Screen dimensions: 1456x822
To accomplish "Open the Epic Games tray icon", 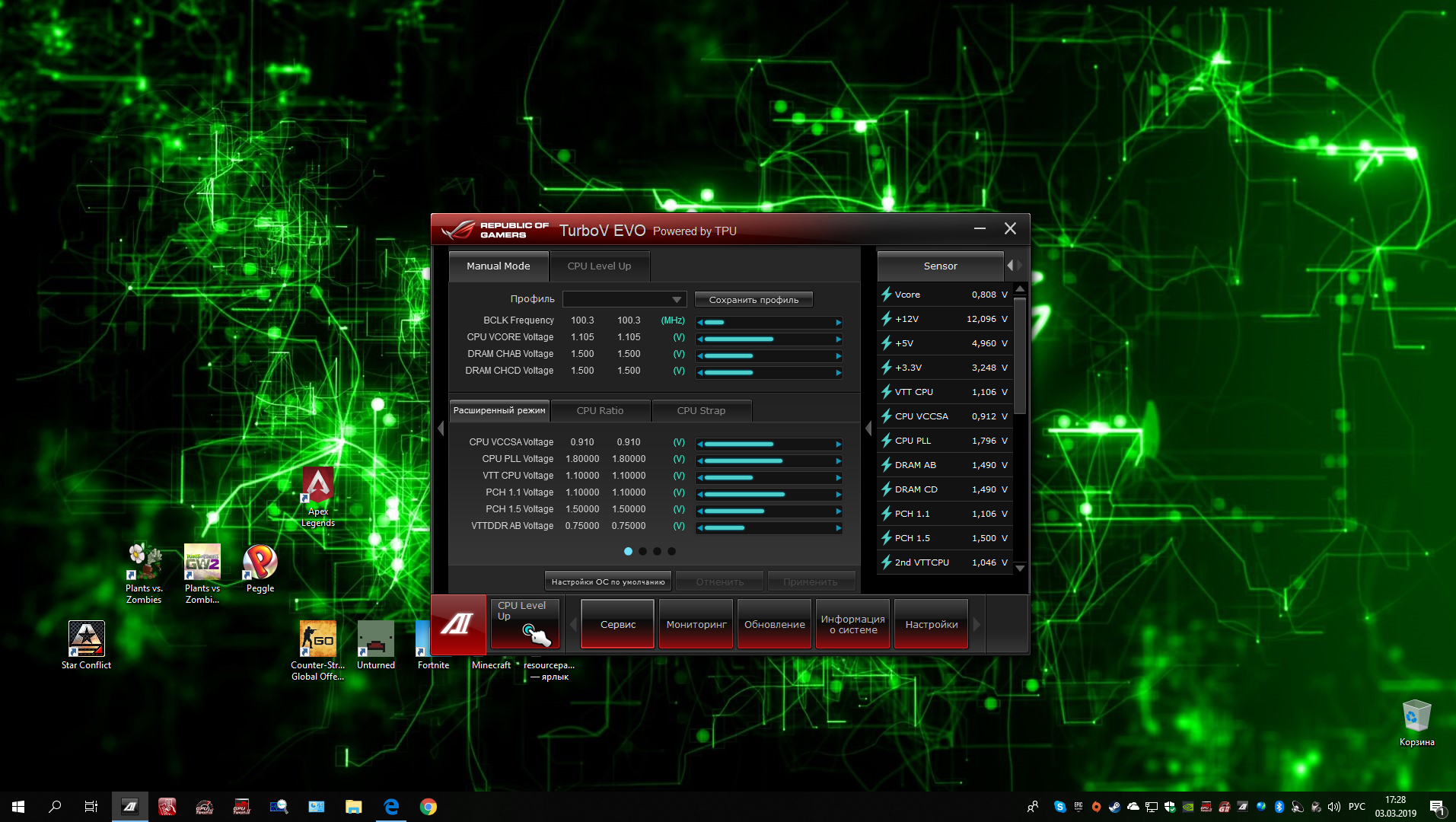I will coord(1078,807).
